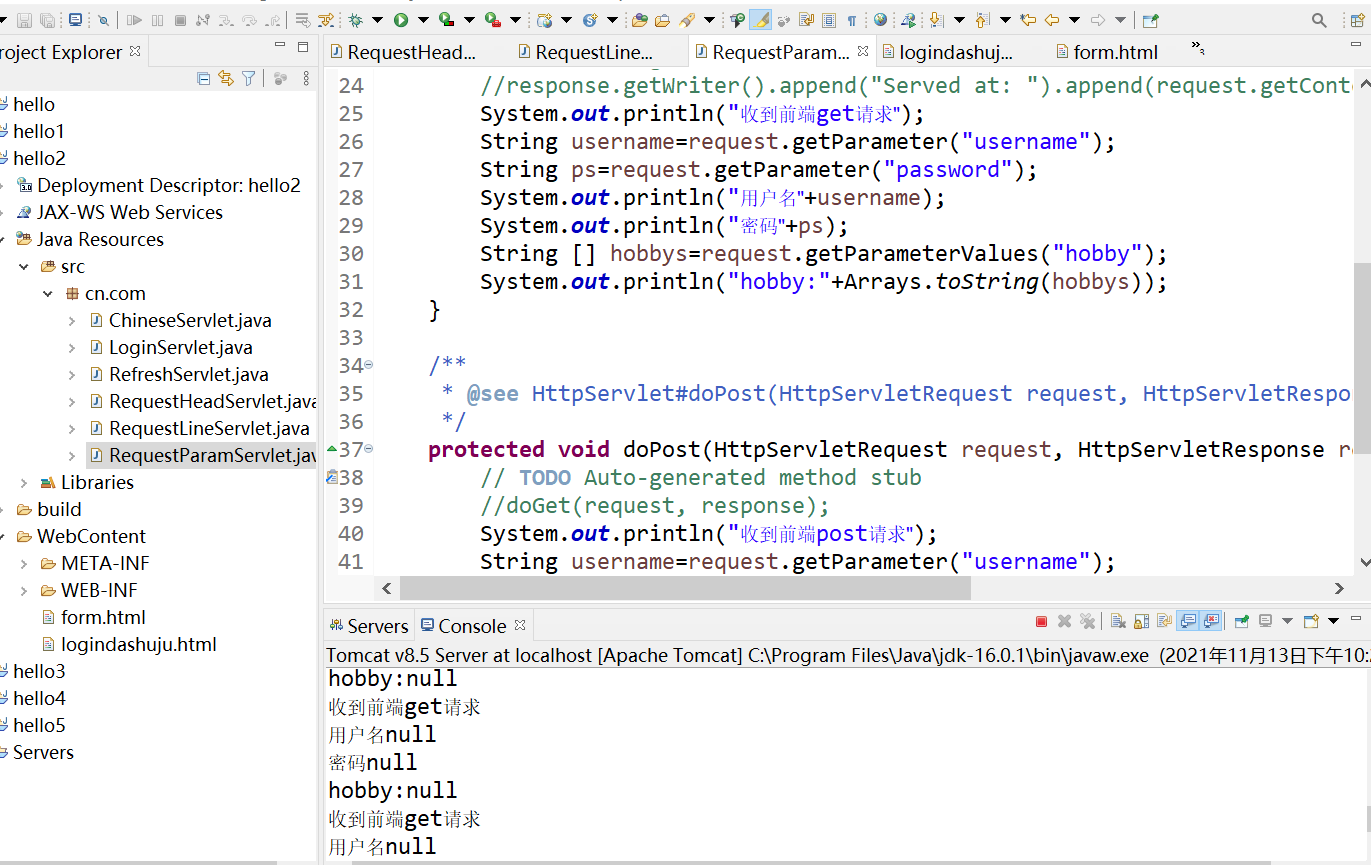Viewport: 1371px width, 865px height.
Task: Expand the Libraries tree node
Action: pos(24,482)
